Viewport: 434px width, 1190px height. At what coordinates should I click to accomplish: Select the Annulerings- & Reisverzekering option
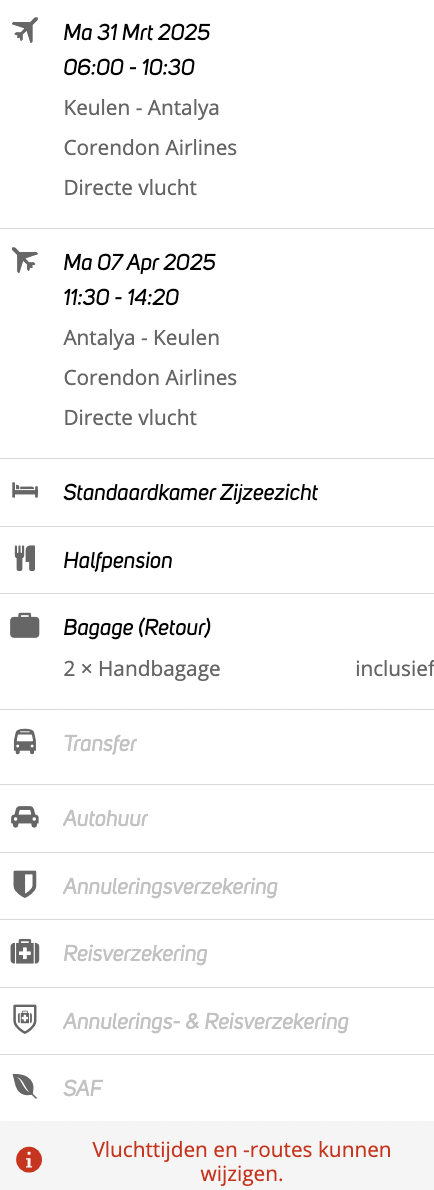[217, 1021]
